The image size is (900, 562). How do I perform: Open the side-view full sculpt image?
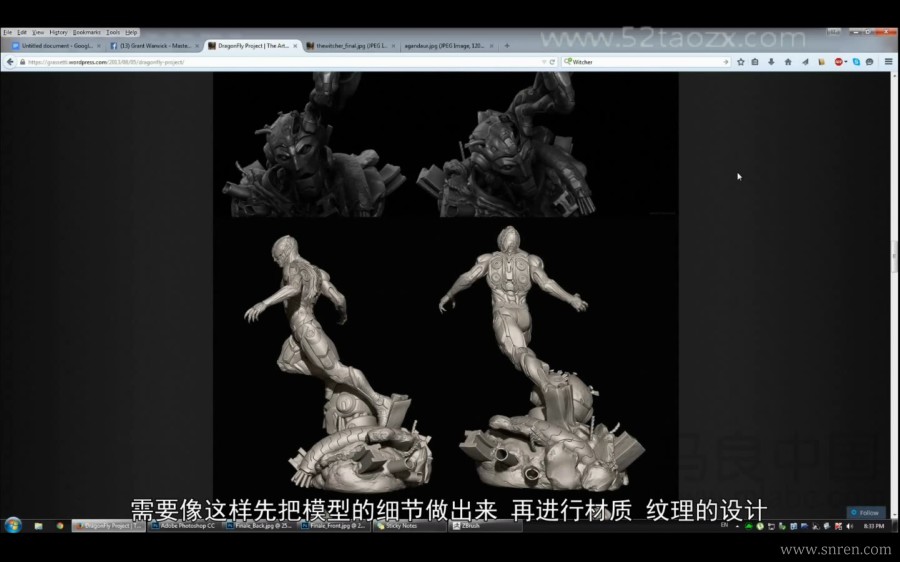[x=339, y=362]
